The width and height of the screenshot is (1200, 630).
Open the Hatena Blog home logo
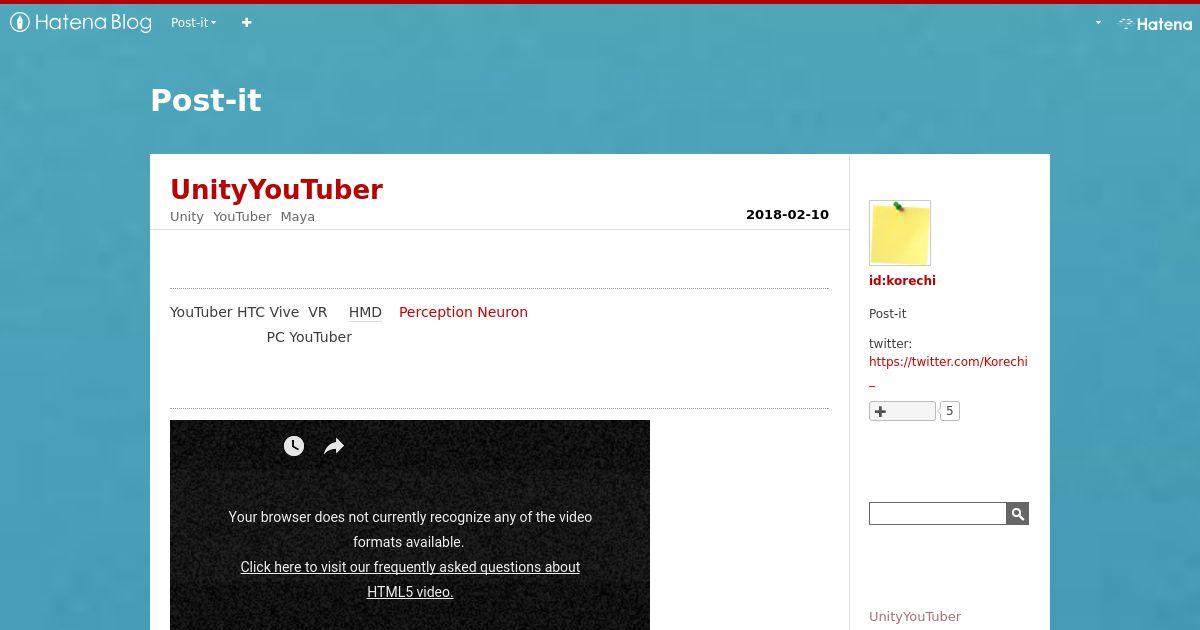81,22
